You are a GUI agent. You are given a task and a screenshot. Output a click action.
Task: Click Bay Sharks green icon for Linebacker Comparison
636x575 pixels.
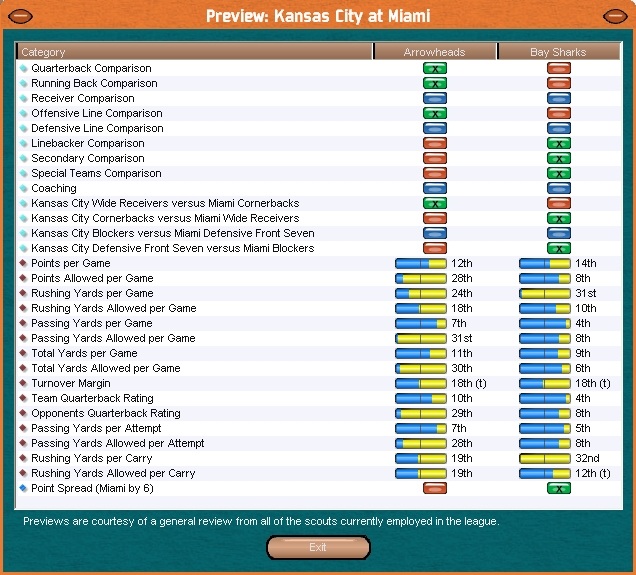pos(558,144)
